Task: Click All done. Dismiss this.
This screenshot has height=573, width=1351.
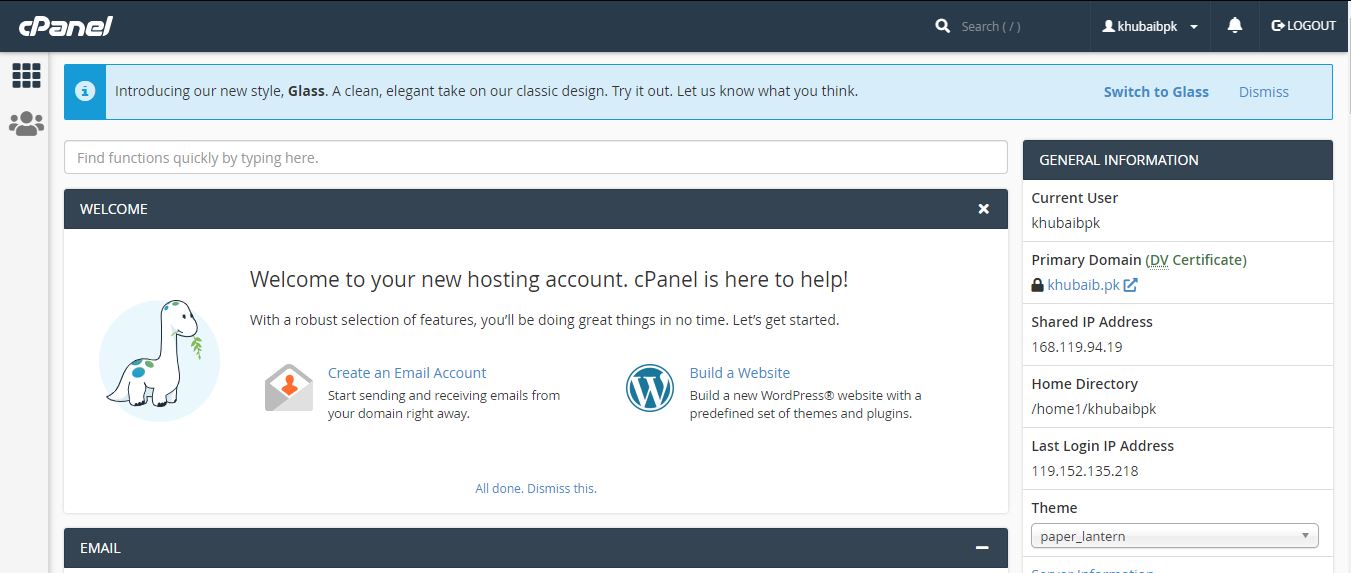Action: 536,489
